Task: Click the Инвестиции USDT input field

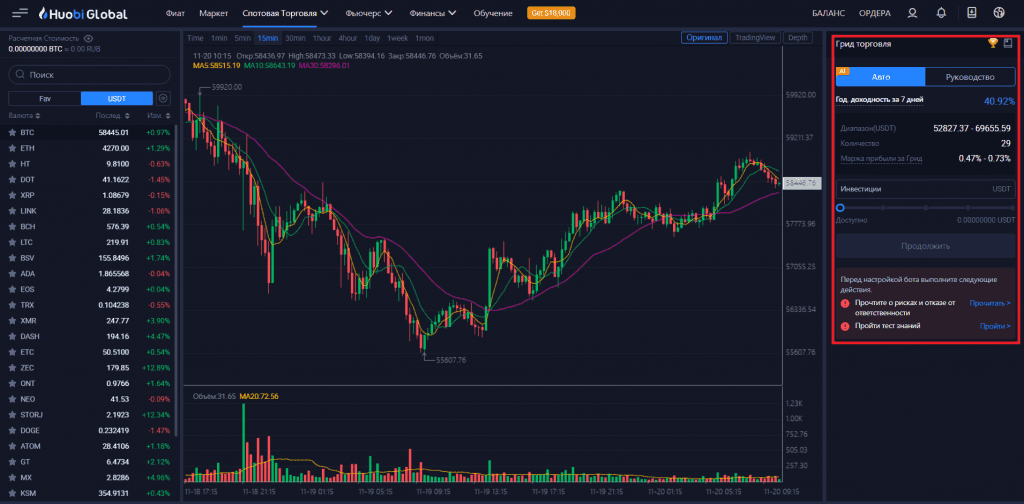Action: pos(925,189)
